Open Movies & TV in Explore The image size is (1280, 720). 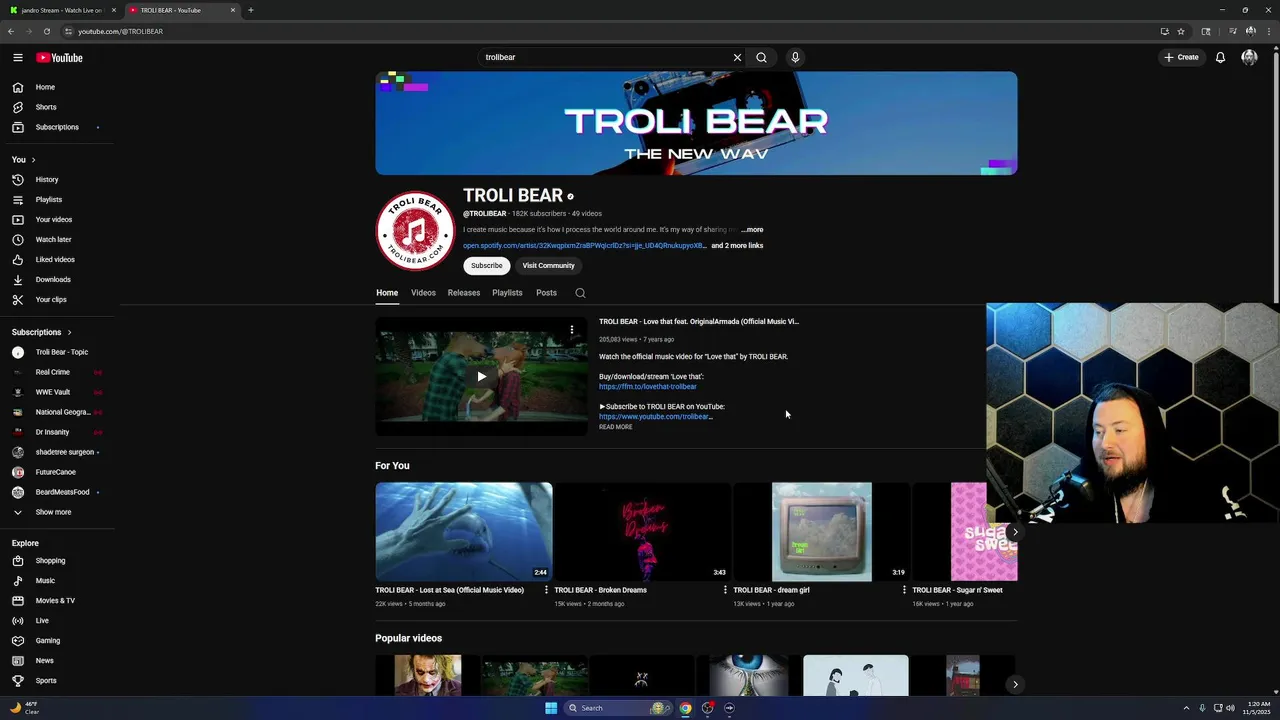[57, 601]
